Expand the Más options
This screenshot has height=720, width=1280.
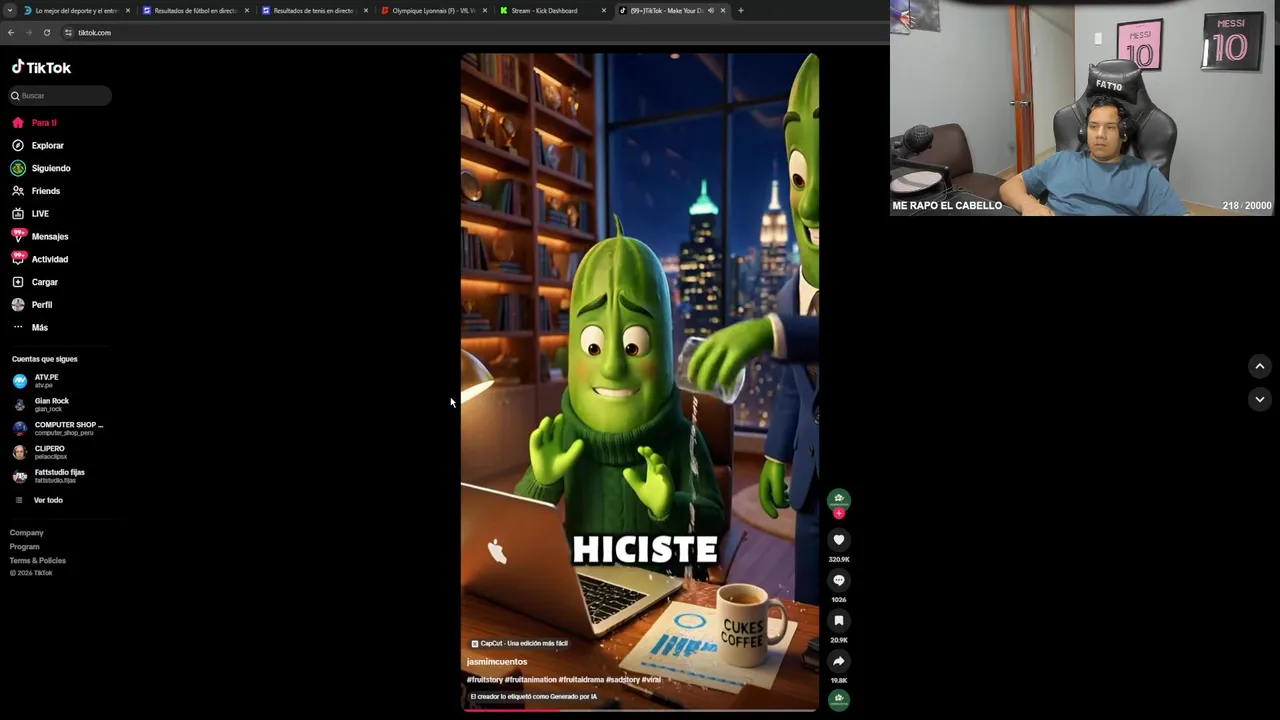tap(39, 328)
